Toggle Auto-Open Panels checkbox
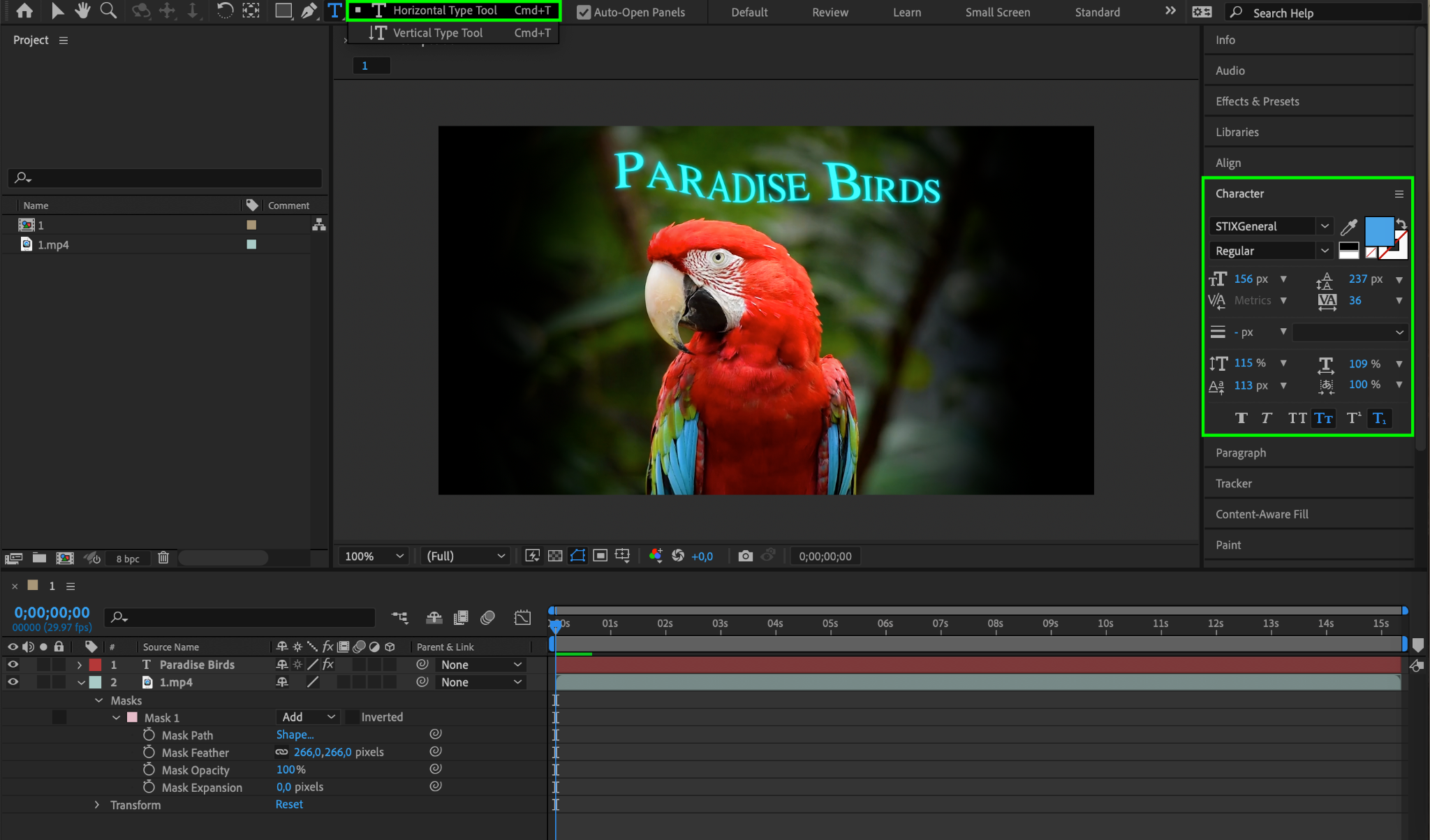1430x840 pixels. click(x=584, y=13)
